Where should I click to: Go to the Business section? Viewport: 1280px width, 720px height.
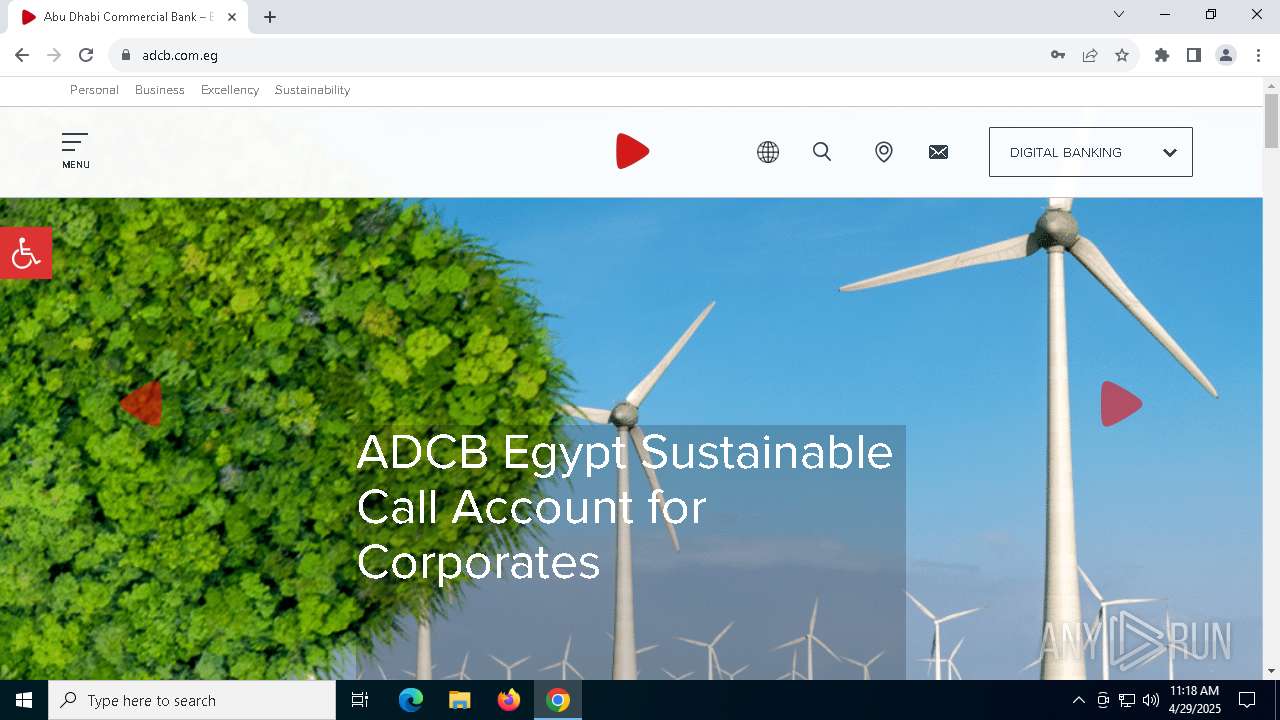point(160,90)
